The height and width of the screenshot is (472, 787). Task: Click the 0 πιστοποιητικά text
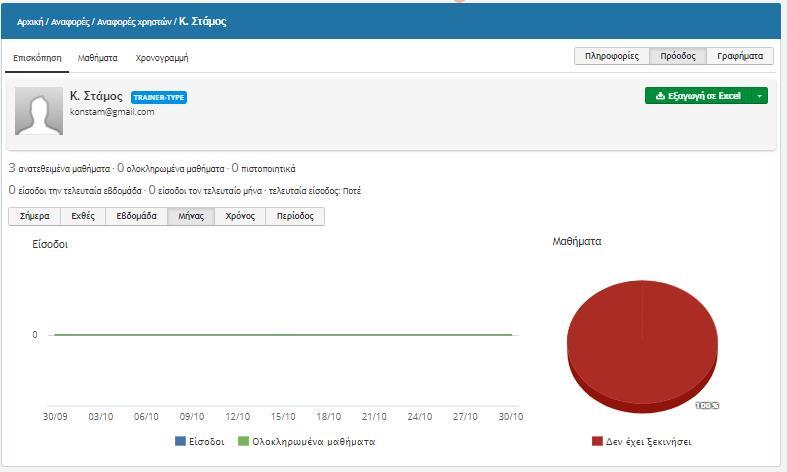264,168
